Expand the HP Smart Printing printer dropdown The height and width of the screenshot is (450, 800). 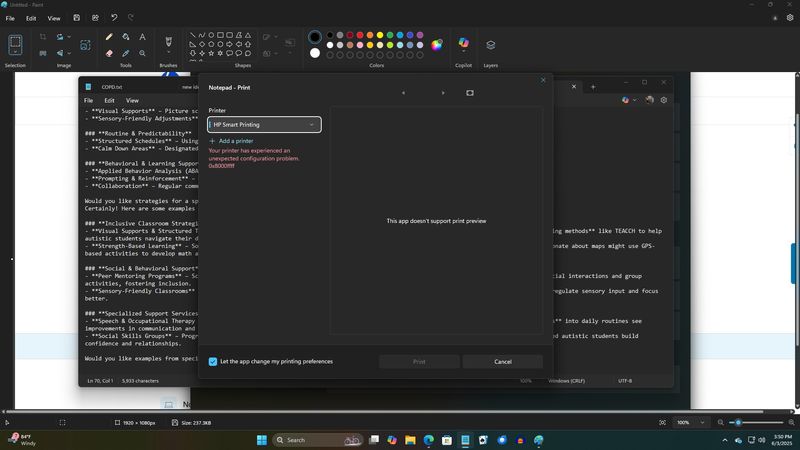[x=311, y=125]
